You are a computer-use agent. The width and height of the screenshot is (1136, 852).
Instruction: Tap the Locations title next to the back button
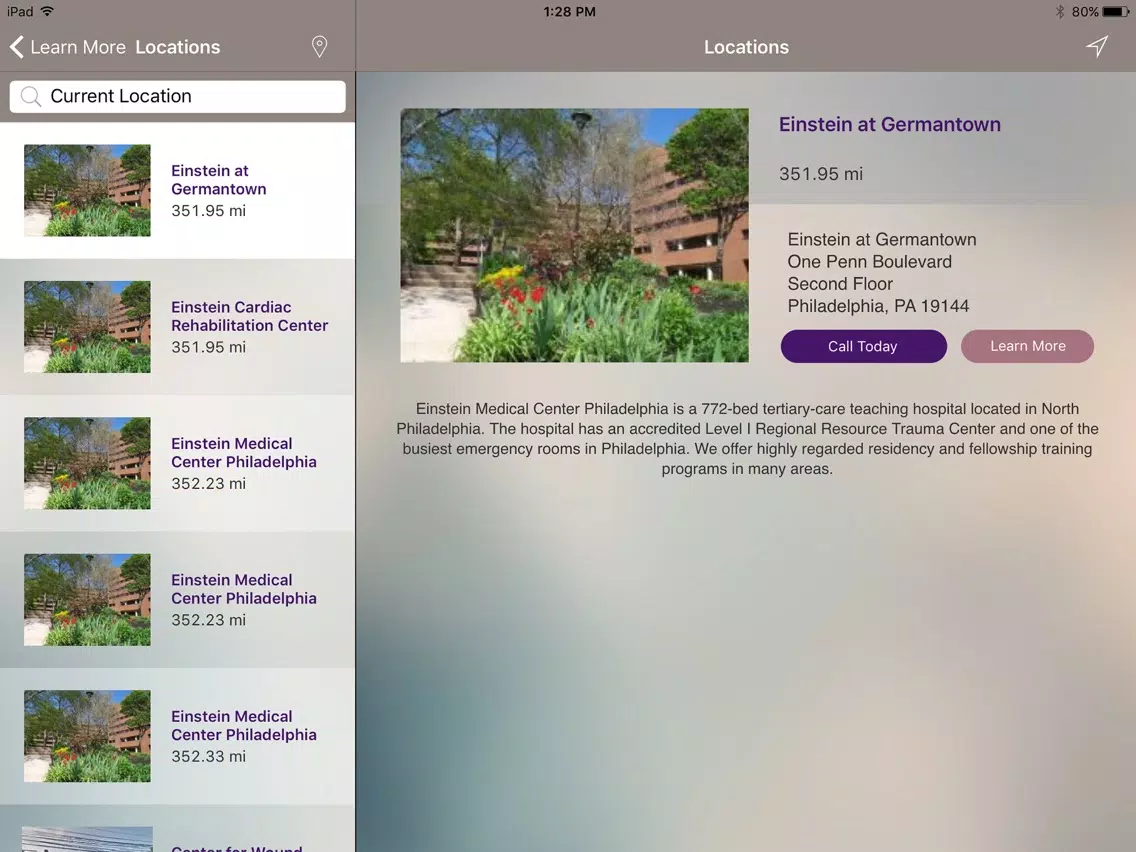[x=178, y=47]
